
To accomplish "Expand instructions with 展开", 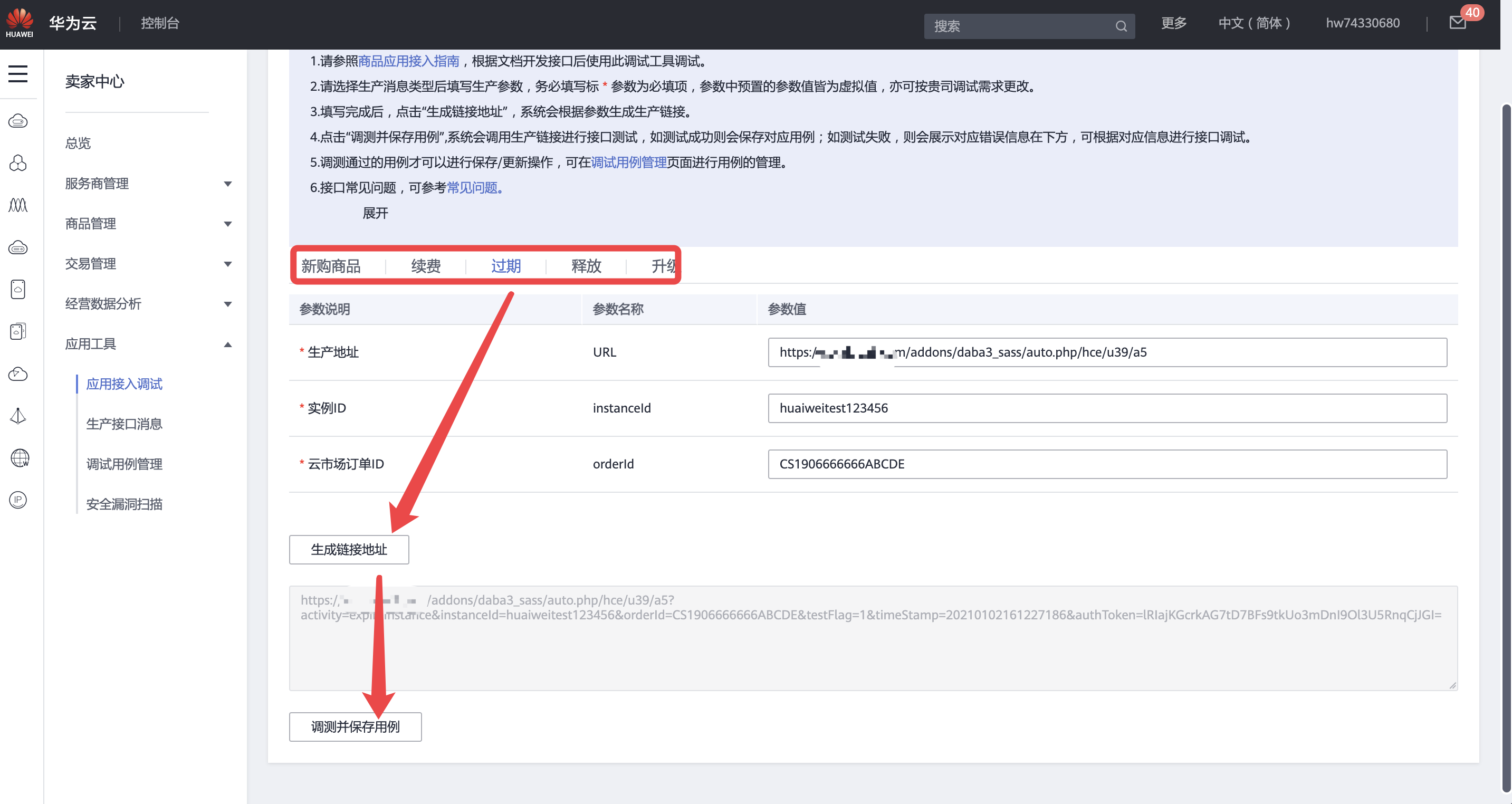I will [x=375, y=213].
